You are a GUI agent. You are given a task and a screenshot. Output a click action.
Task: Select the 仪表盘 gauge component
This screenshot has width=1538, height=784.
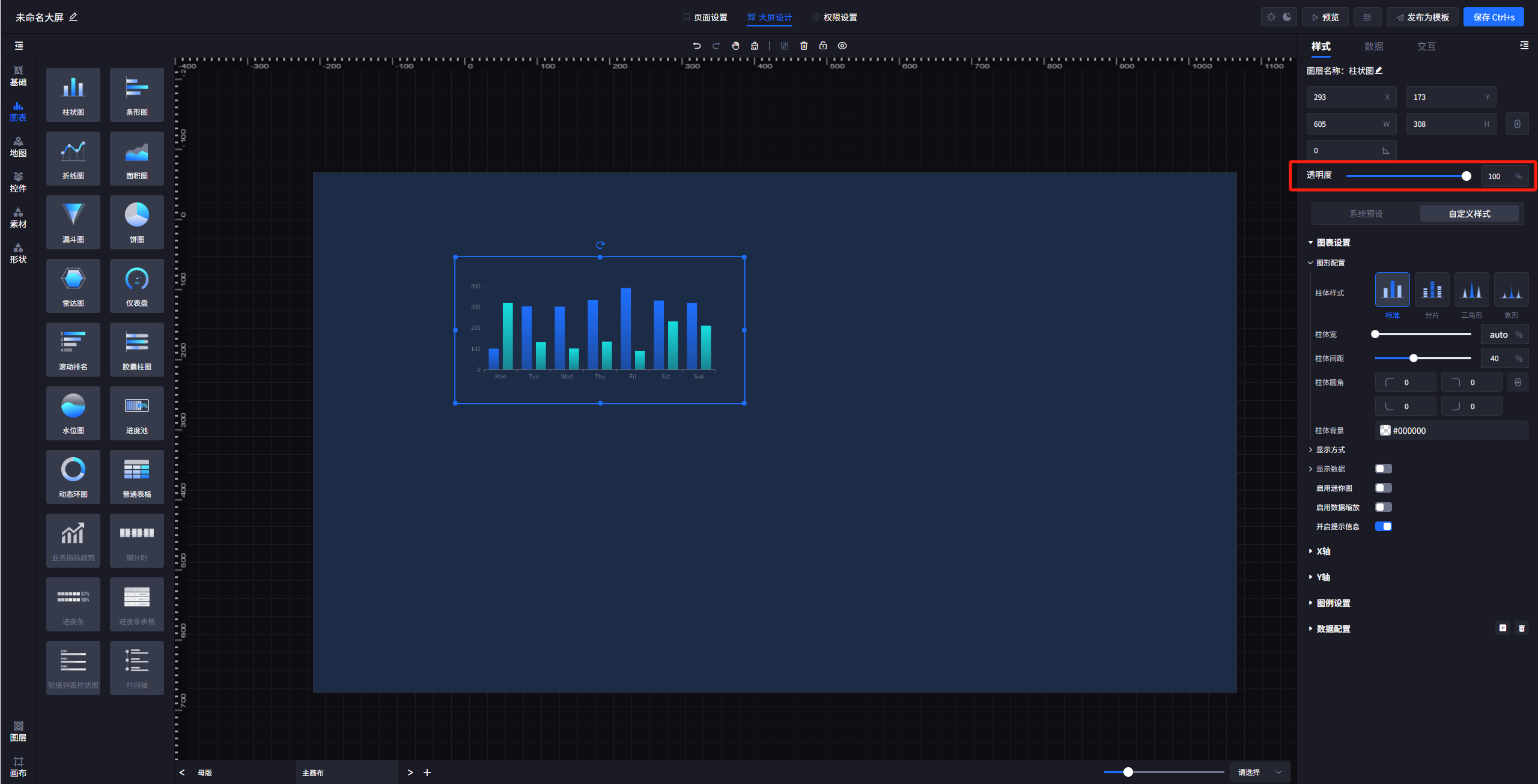coord(137,286)
